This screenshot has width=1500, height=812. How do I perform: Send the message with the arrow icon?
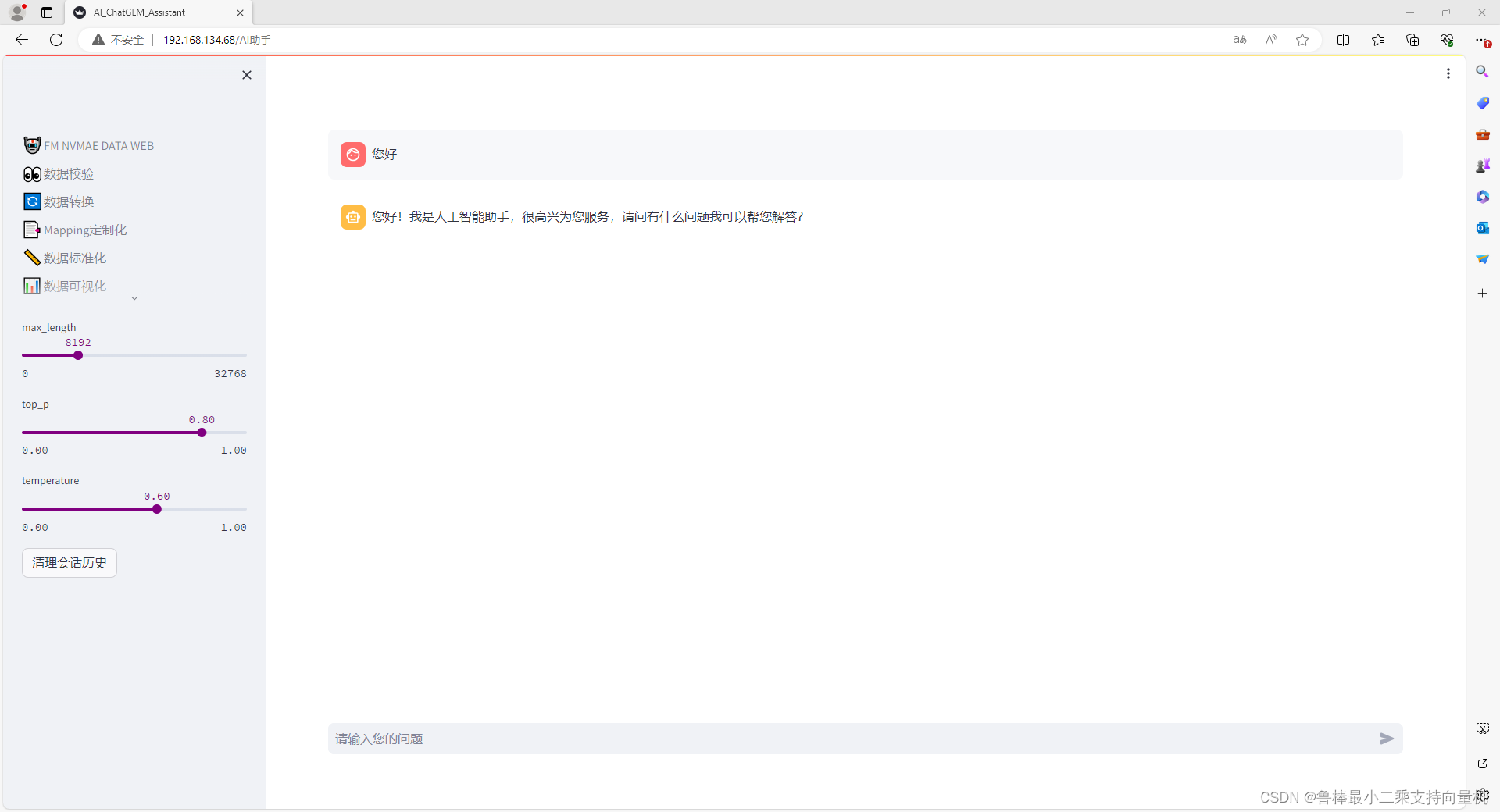click(x=1387, y=739)
